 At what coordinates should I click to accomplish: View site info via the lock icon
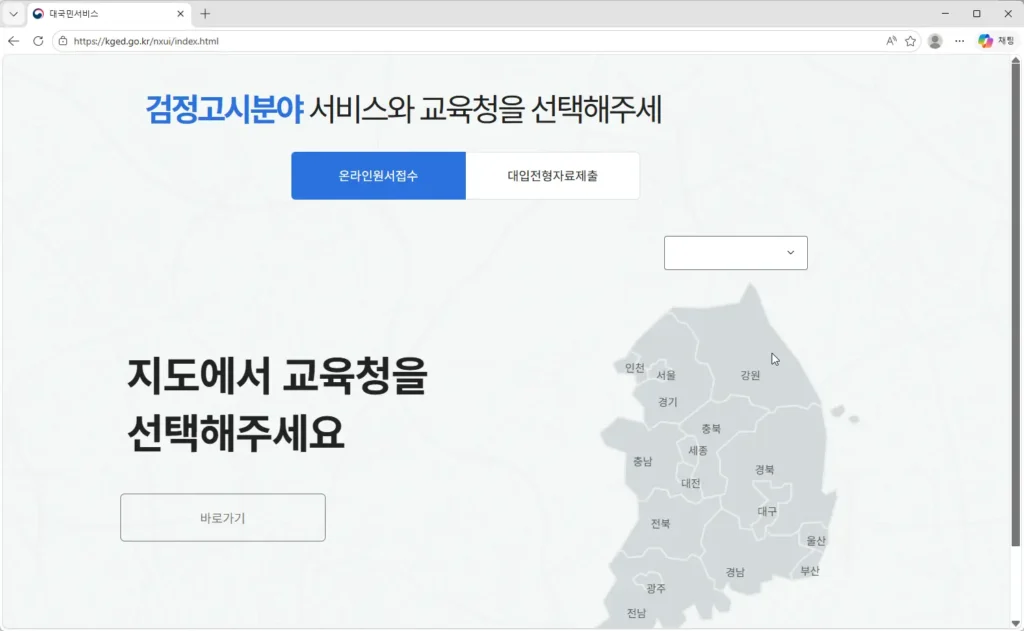[x=63, y=41]
